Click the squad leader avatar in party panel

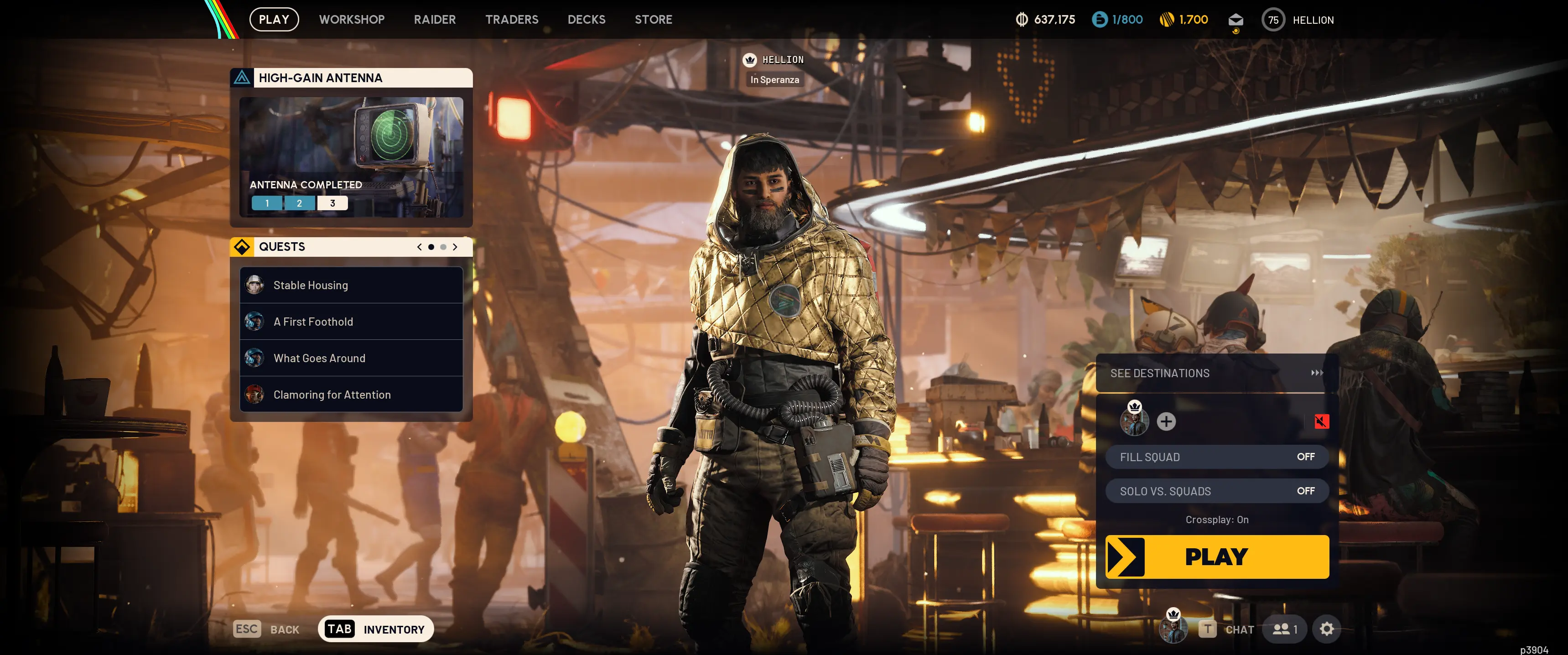point(1134,421)
